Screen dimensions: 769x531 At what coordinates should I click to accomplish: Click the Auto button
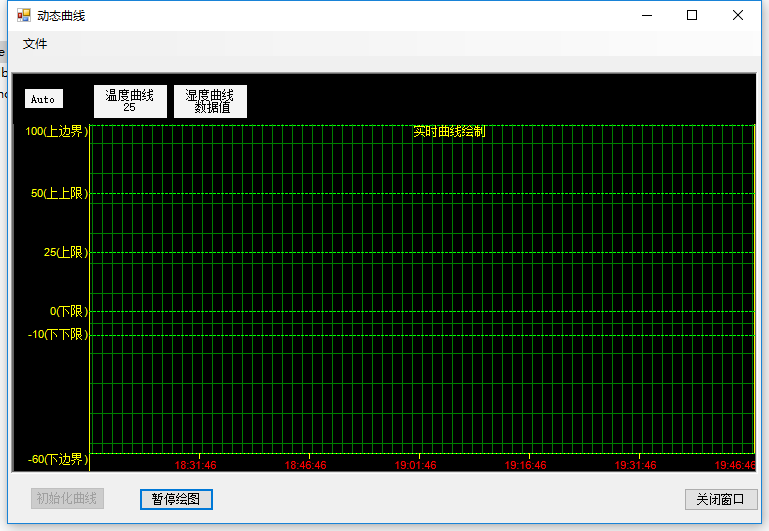[44, 99]
